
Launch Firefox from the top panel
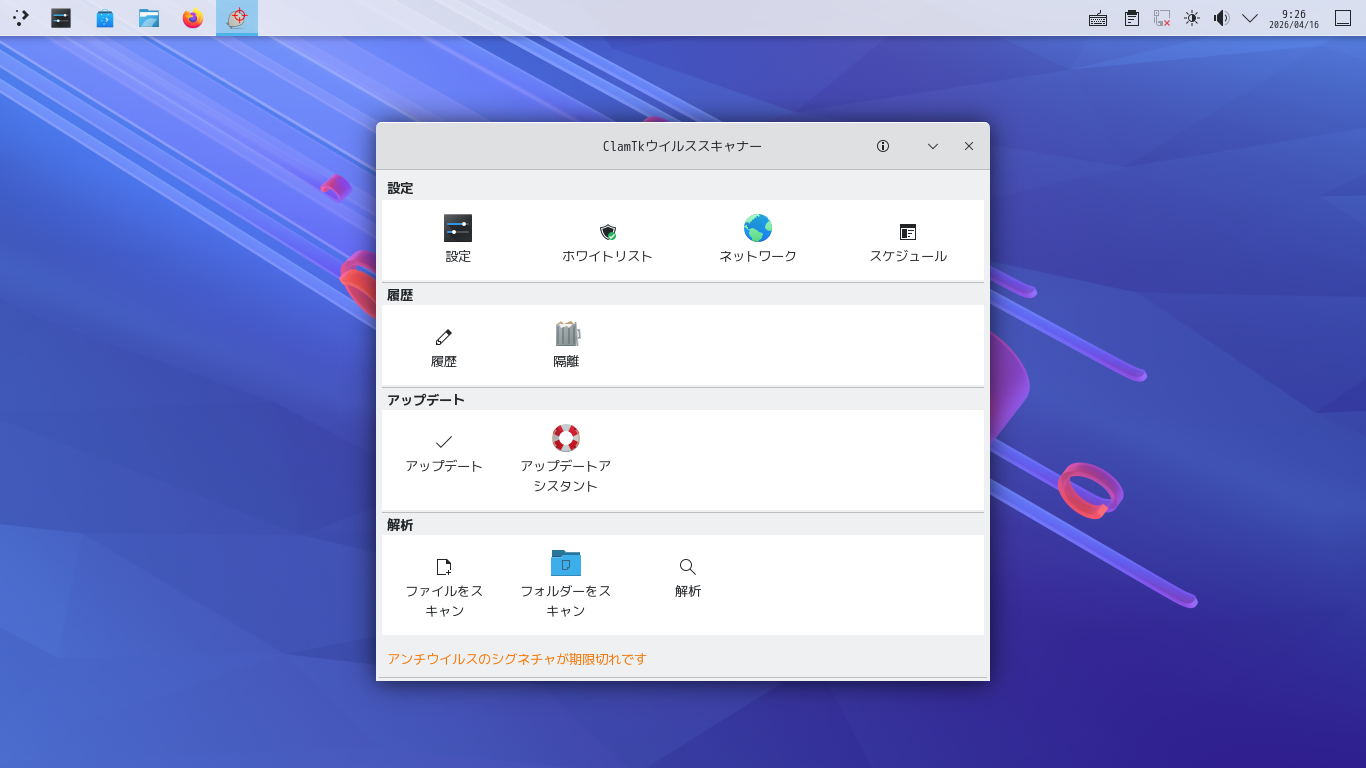click(193, 18)
